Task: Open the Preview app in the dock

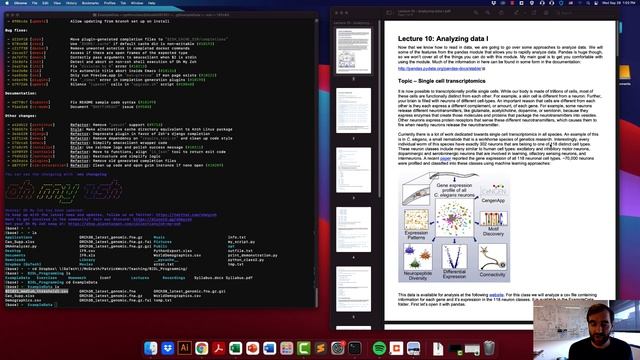Action: coord(413,348)
